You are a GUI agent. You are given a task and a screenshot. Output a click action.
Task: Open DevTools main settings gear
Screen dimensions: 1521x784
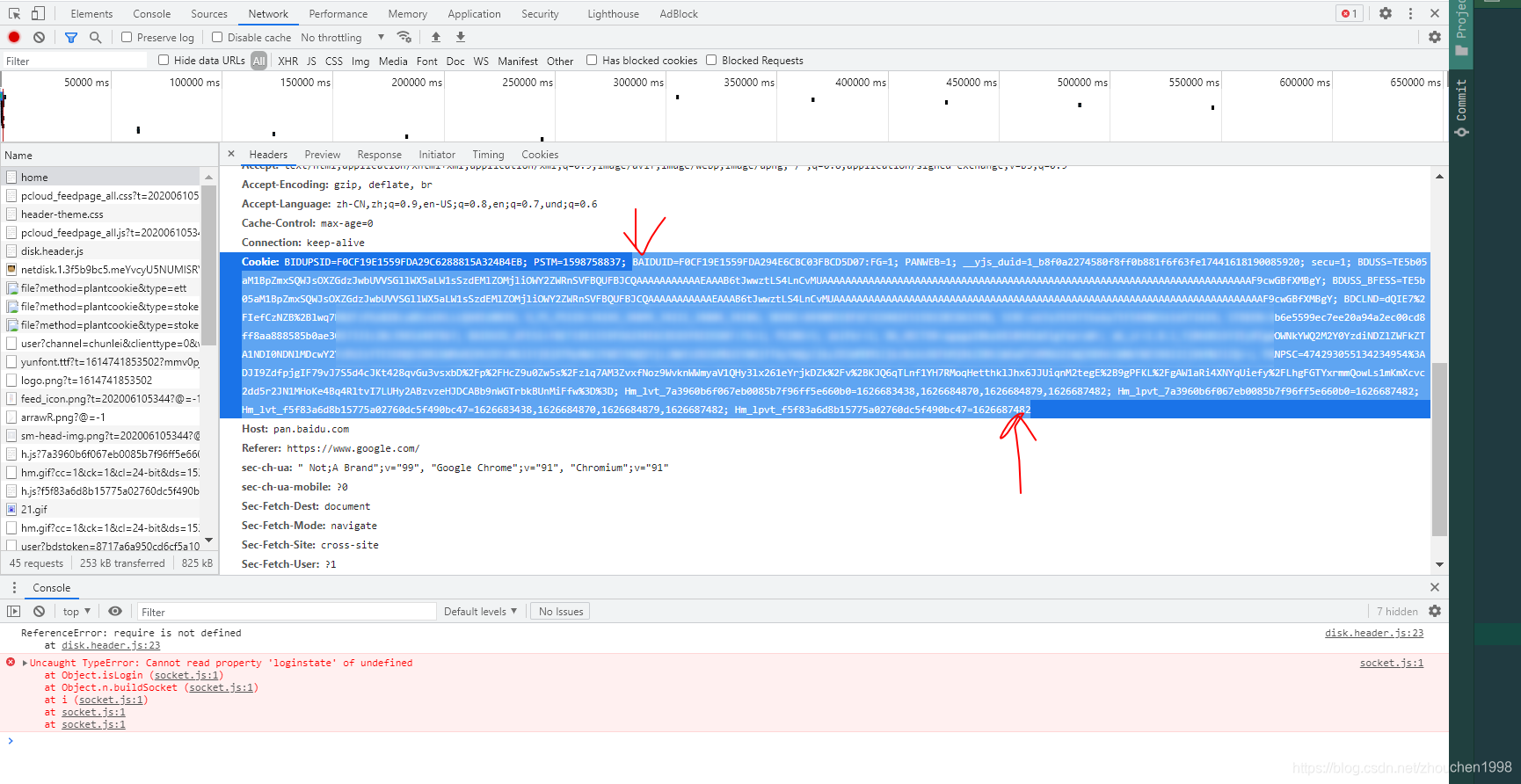coord(1386,13)
